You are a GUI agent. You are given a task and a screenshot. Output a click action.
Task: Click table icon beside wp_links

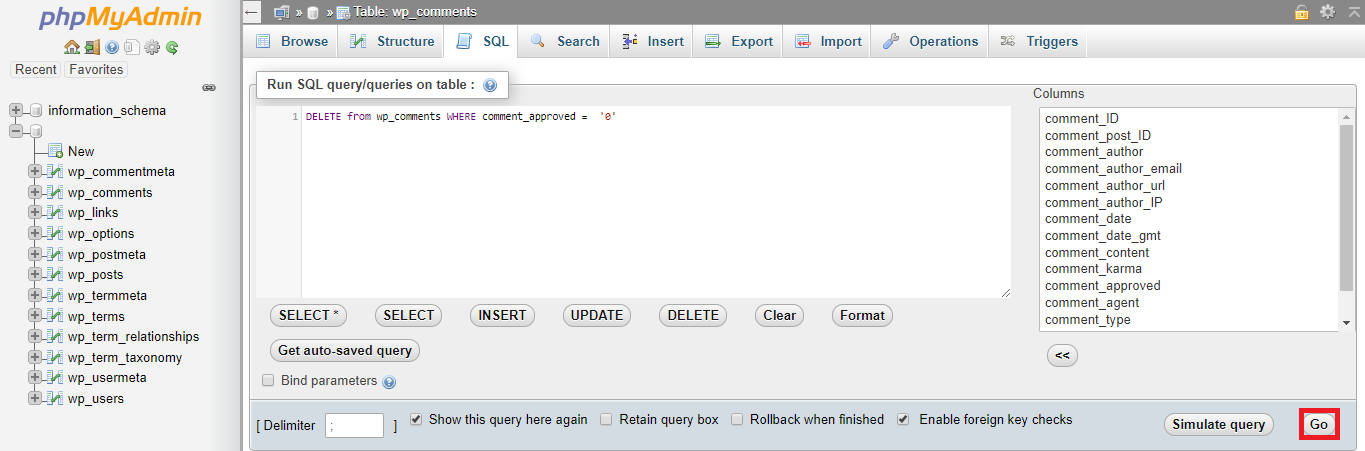[x=55, y=213]
